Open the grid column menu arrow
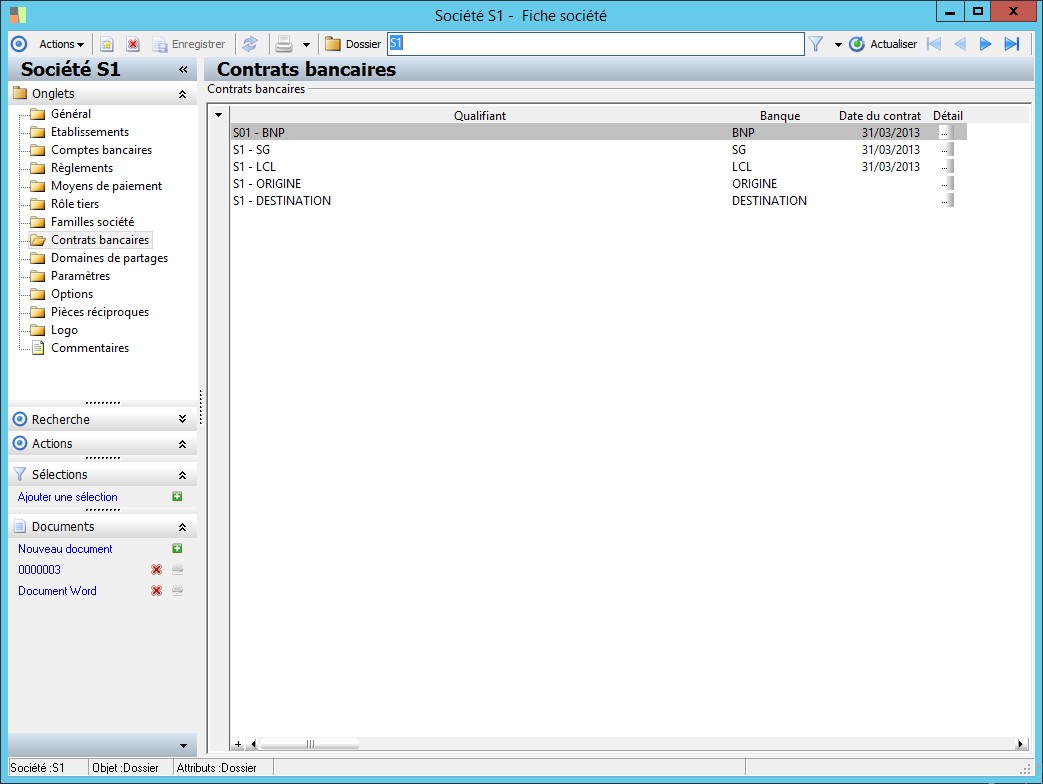 [x=218, y=115]
